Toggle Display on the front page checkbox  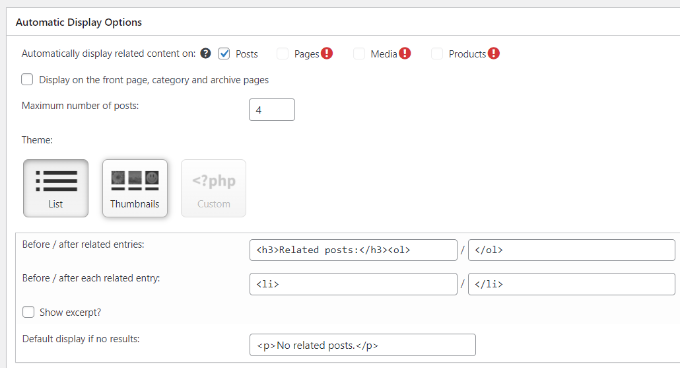[27, 79]
